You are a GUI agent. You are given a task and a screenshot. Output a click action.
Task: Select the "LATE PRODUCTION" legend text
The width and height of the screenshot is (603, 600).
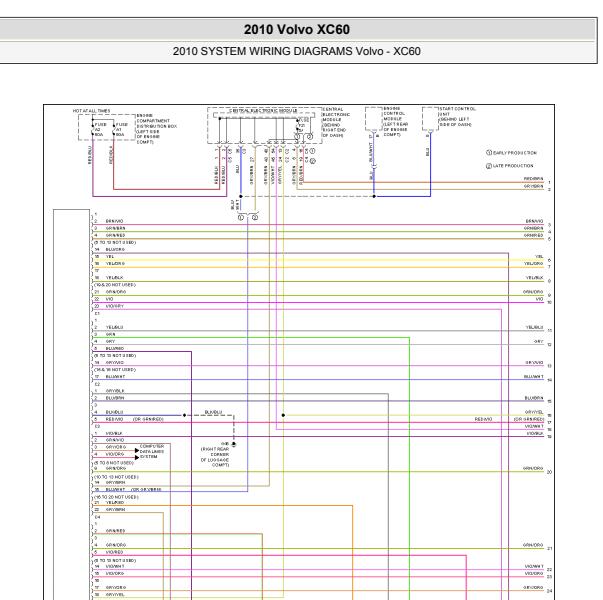(513, 166)
